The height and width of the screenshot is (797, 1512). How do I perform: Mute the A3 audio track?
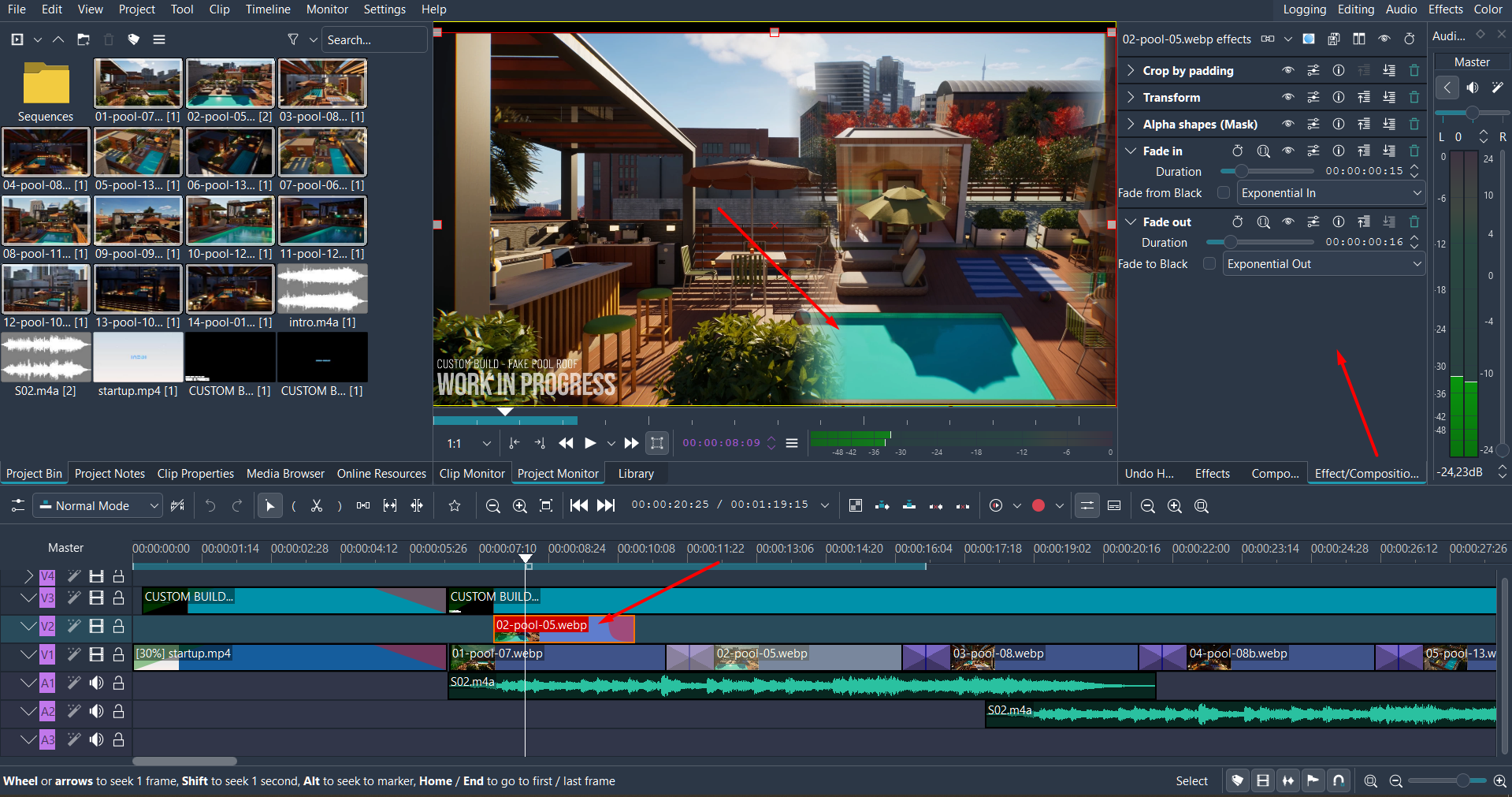coord(96,739)
